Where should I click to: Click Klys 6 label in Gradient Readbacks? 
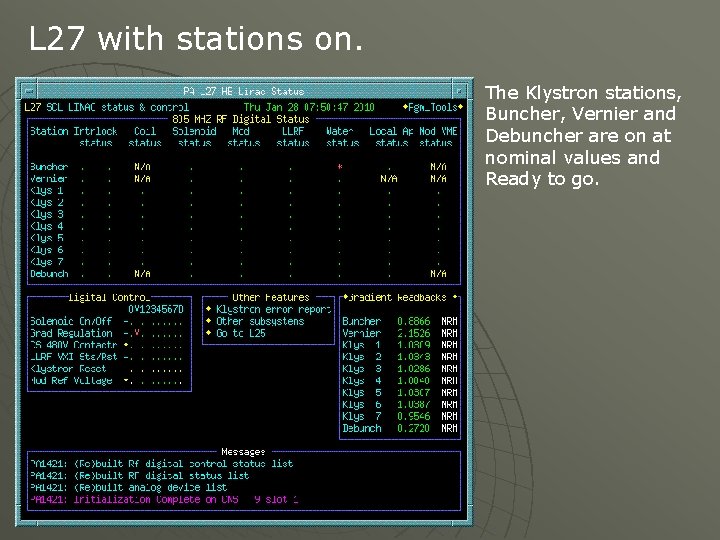pos(361,405)
